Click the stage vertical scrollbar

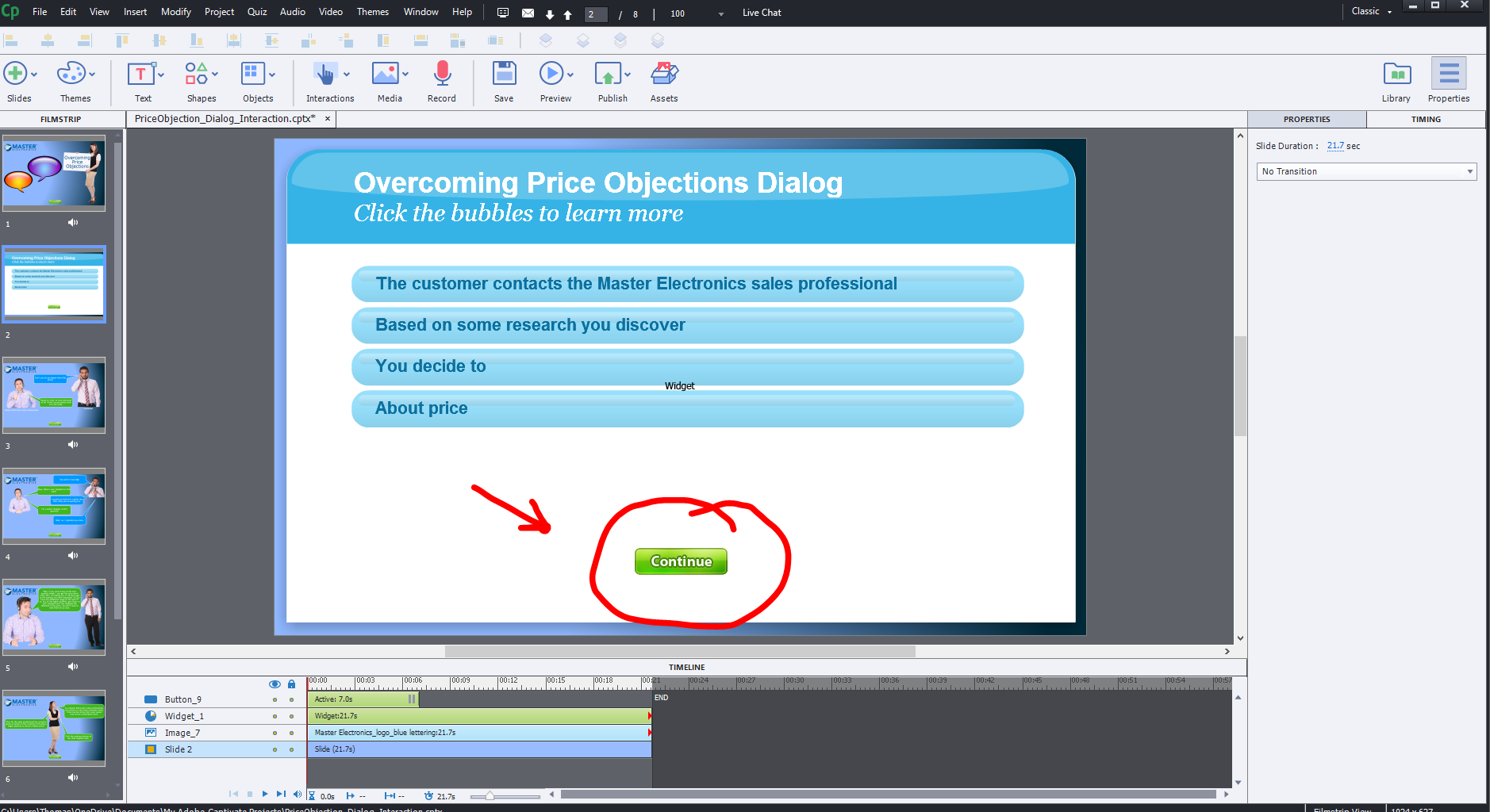tap(1240, 386)
